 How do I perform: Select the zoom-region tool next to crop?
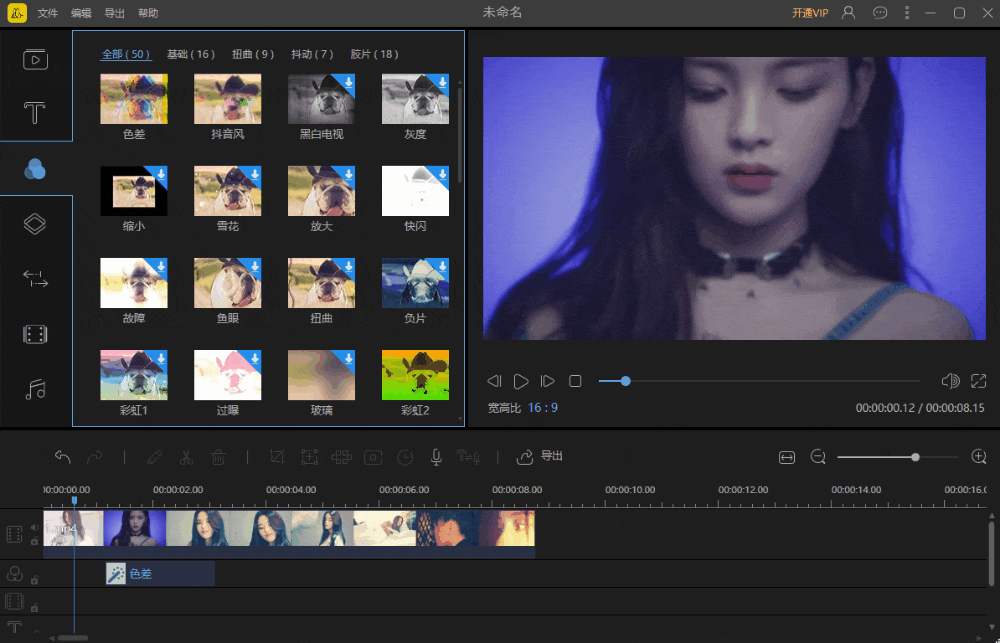click(310, 457)
